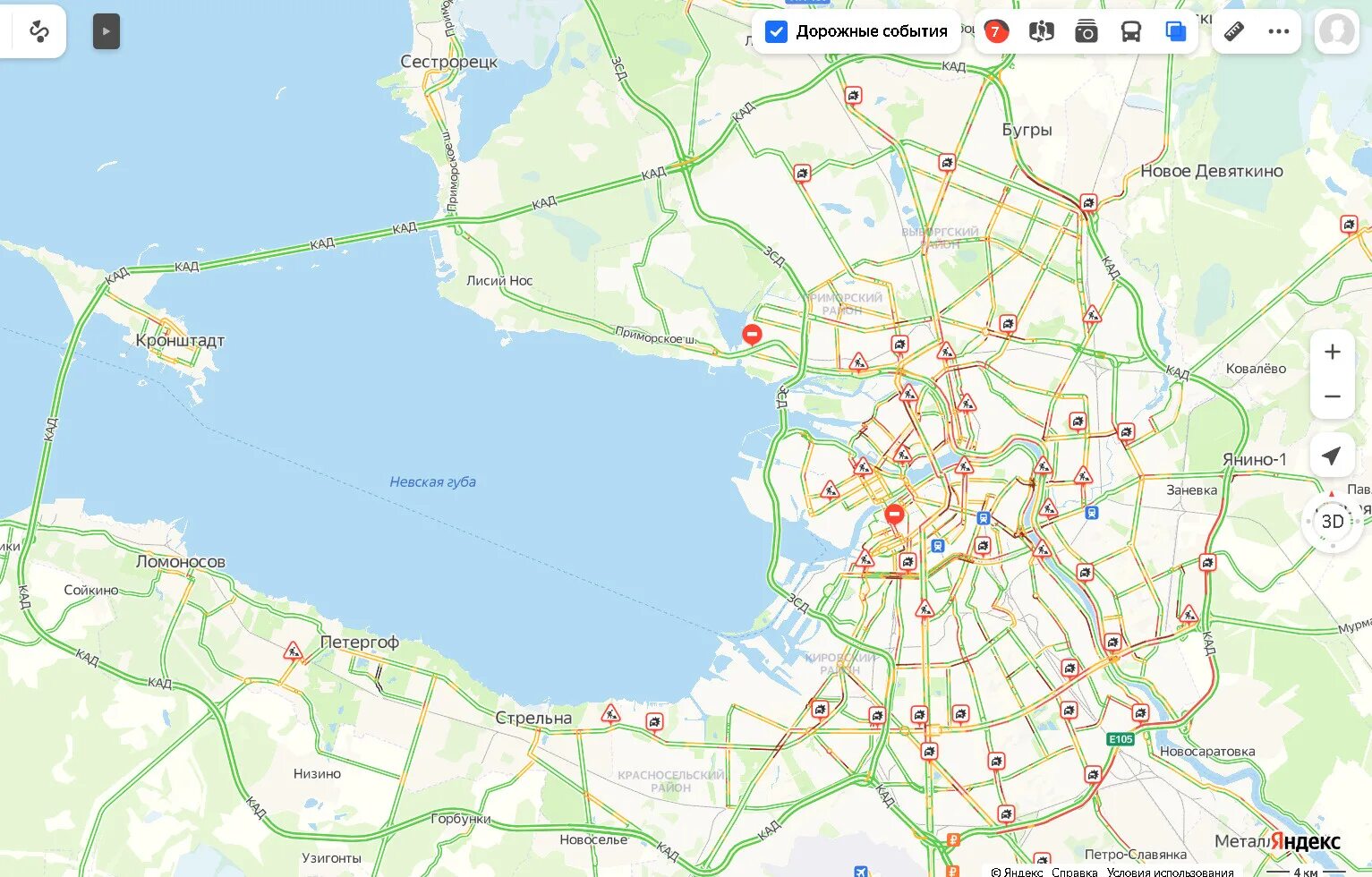Open accident marker below Заневка
Viewport: 1372px width, 877px height.
(1207, 563)
